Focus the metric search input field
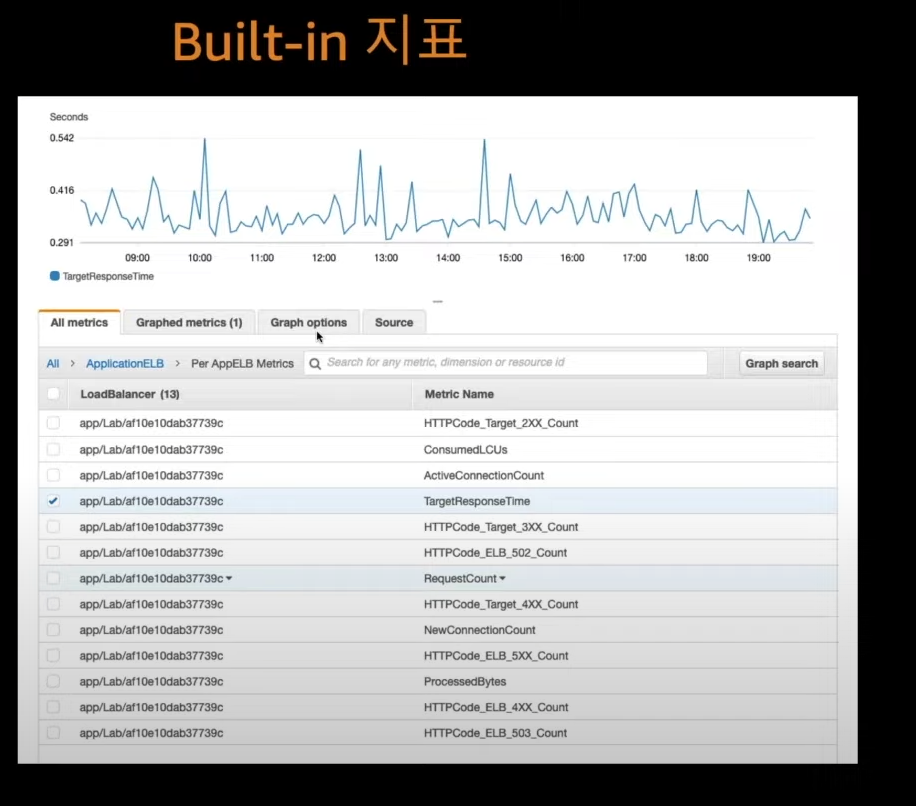This screenshot has width=916, height=806. click(x=505, y=363)
